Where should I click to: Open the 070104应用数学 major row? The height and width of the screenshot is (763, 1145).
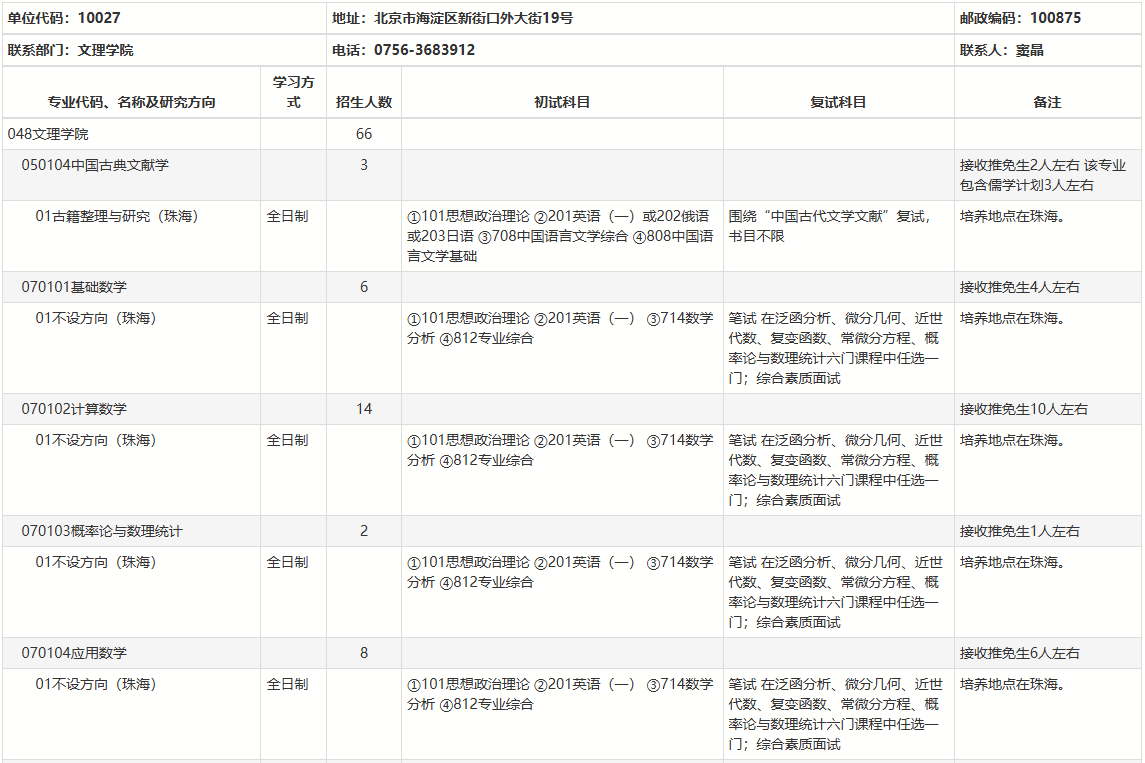(x=74, y=653)
